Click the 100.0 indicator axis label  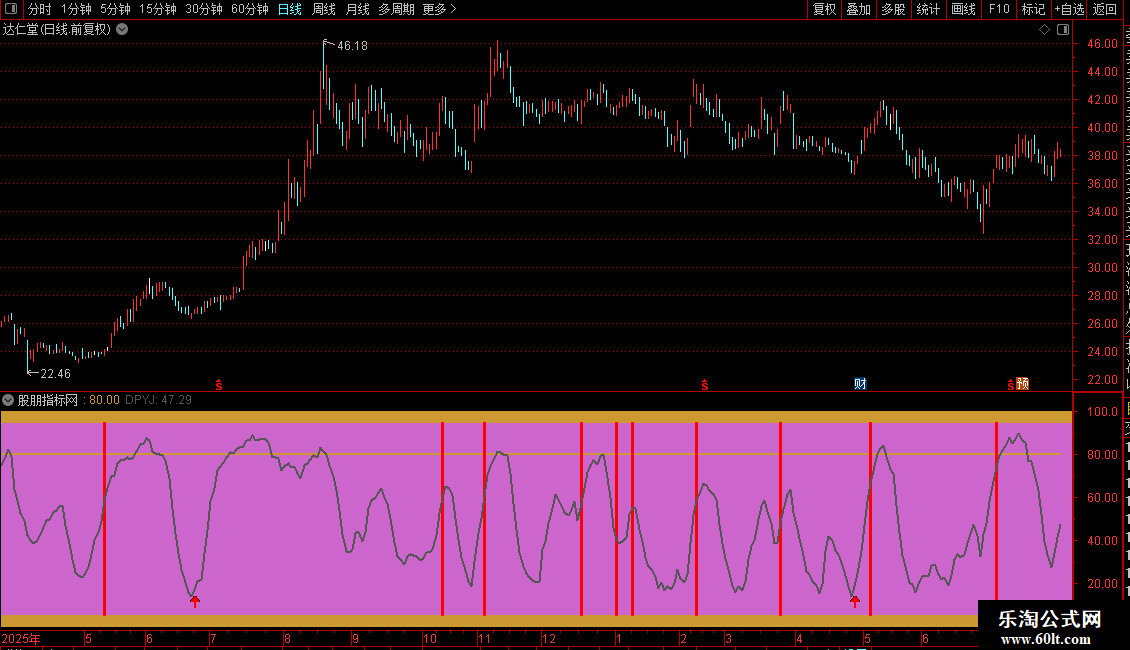(x=1103, y=412)
